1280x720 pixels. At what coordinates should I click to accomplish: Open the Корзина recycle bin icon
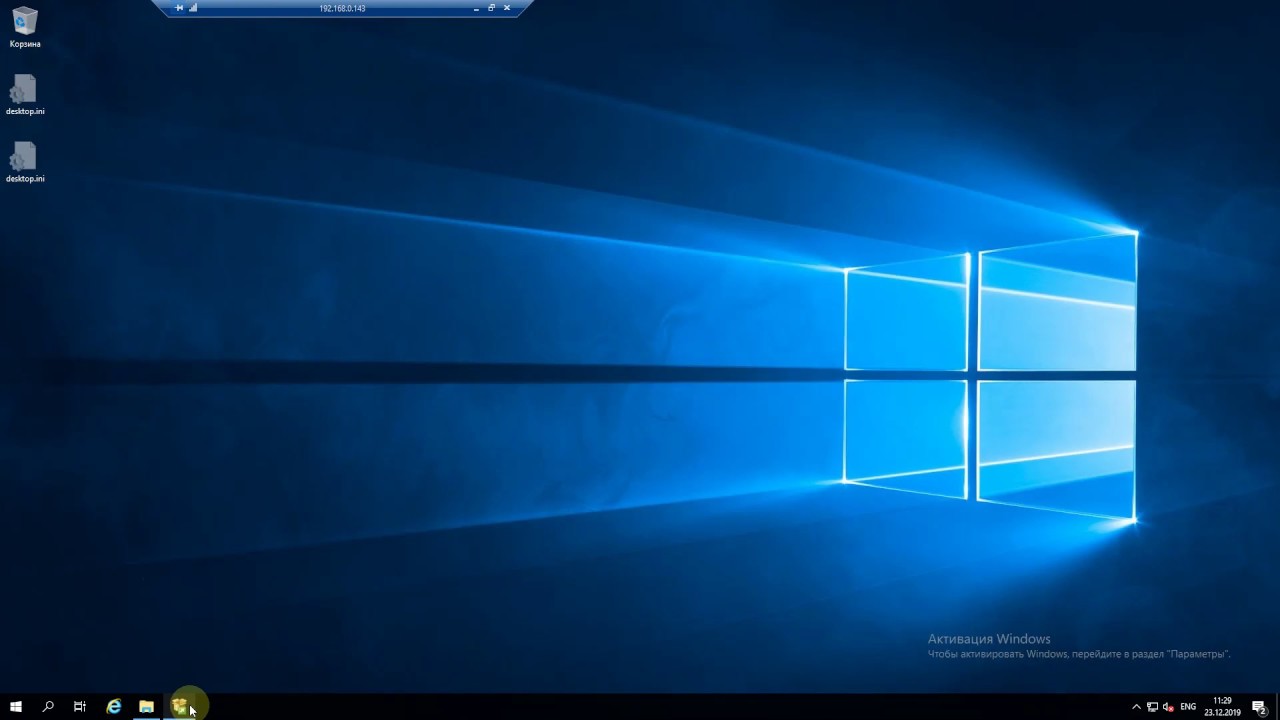click(25, 28)
